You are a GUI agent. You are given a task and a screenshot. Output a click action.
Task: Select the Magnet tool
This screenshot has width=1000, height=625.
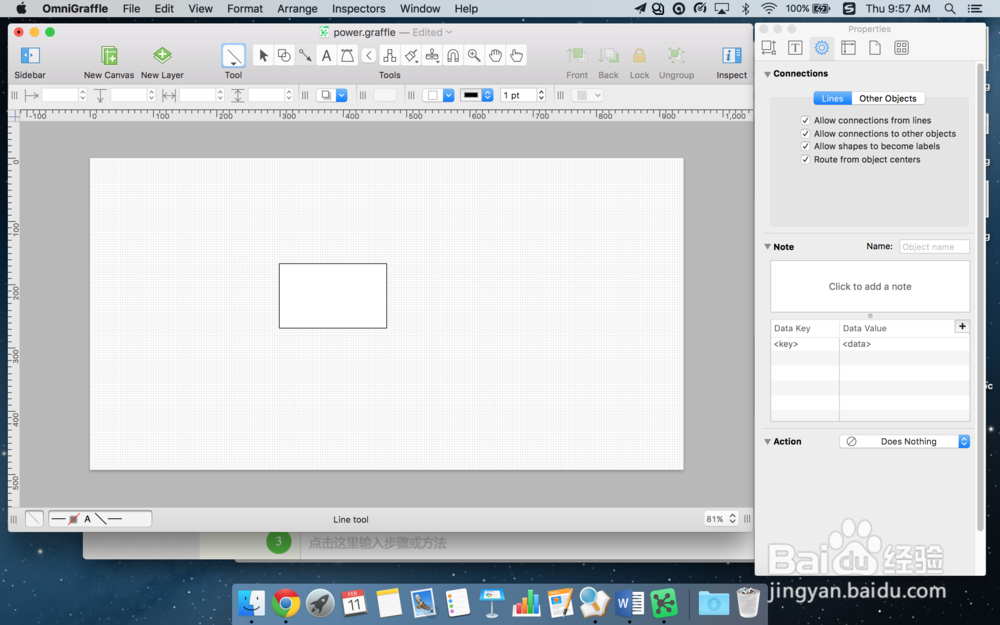click(x=453, y=56)
